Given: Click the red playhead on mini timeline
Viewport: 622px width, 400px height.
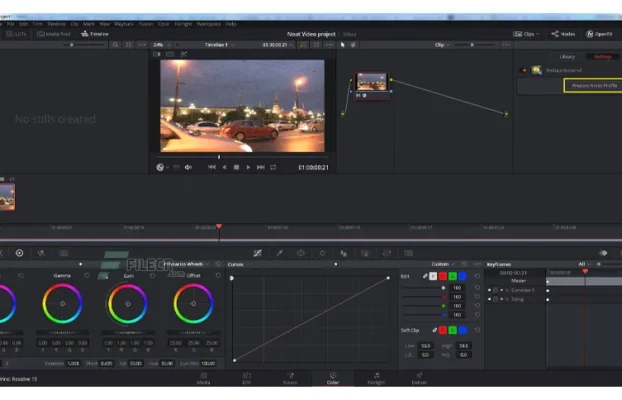Looking at the screenshot, I should [x=219, y=226].
